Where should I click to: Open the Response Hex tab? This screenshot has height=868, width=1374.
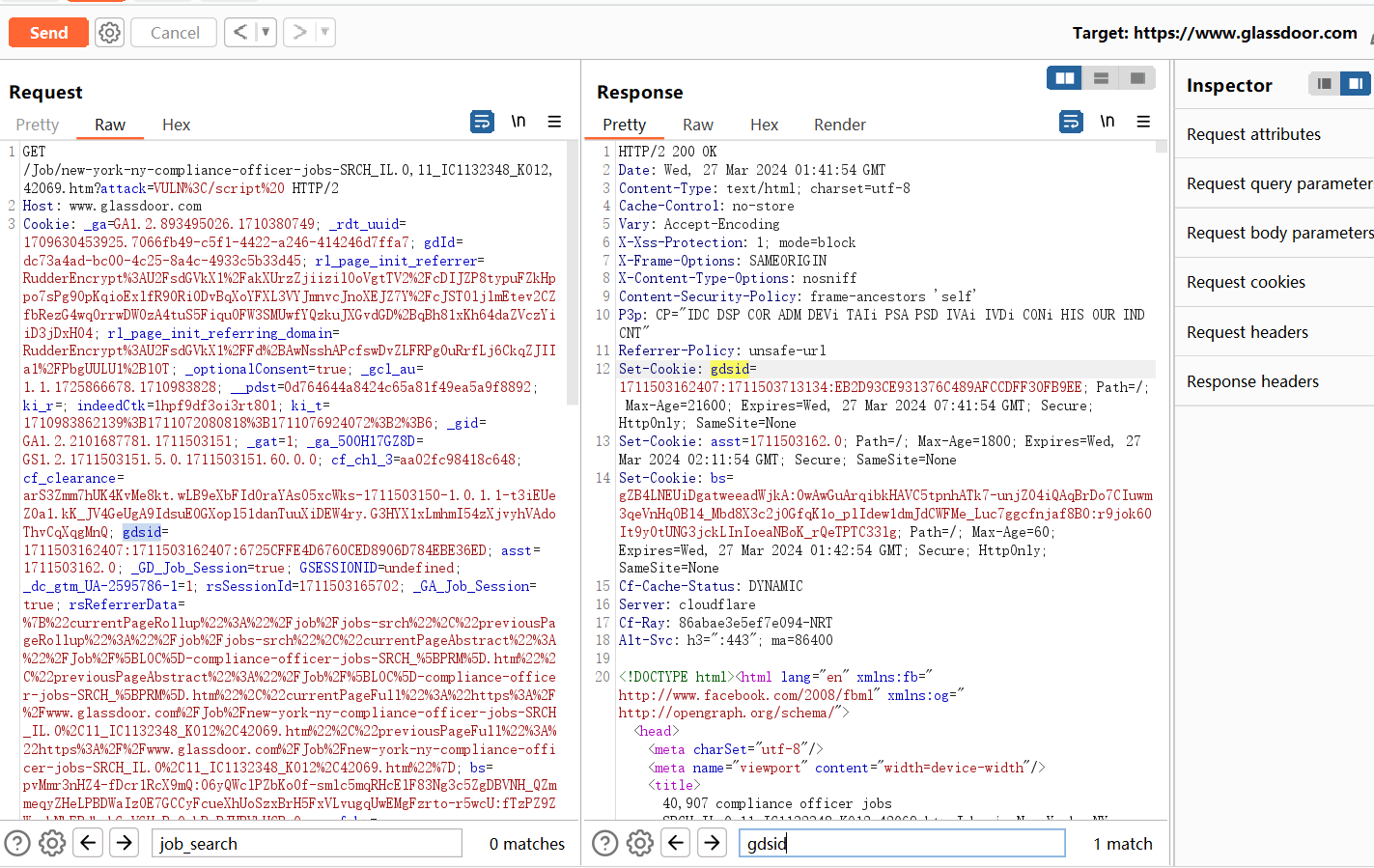pos(765,125)
